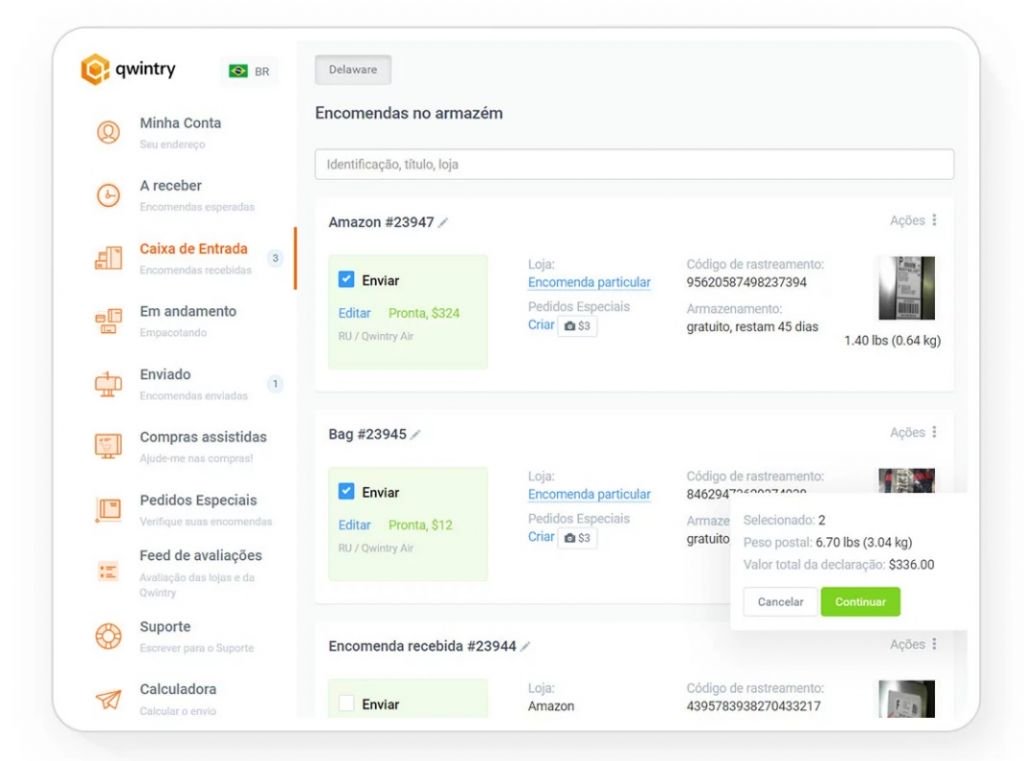Open Em andamento section
Viewport: 1024px width, 761px height.
coord(188,321)
